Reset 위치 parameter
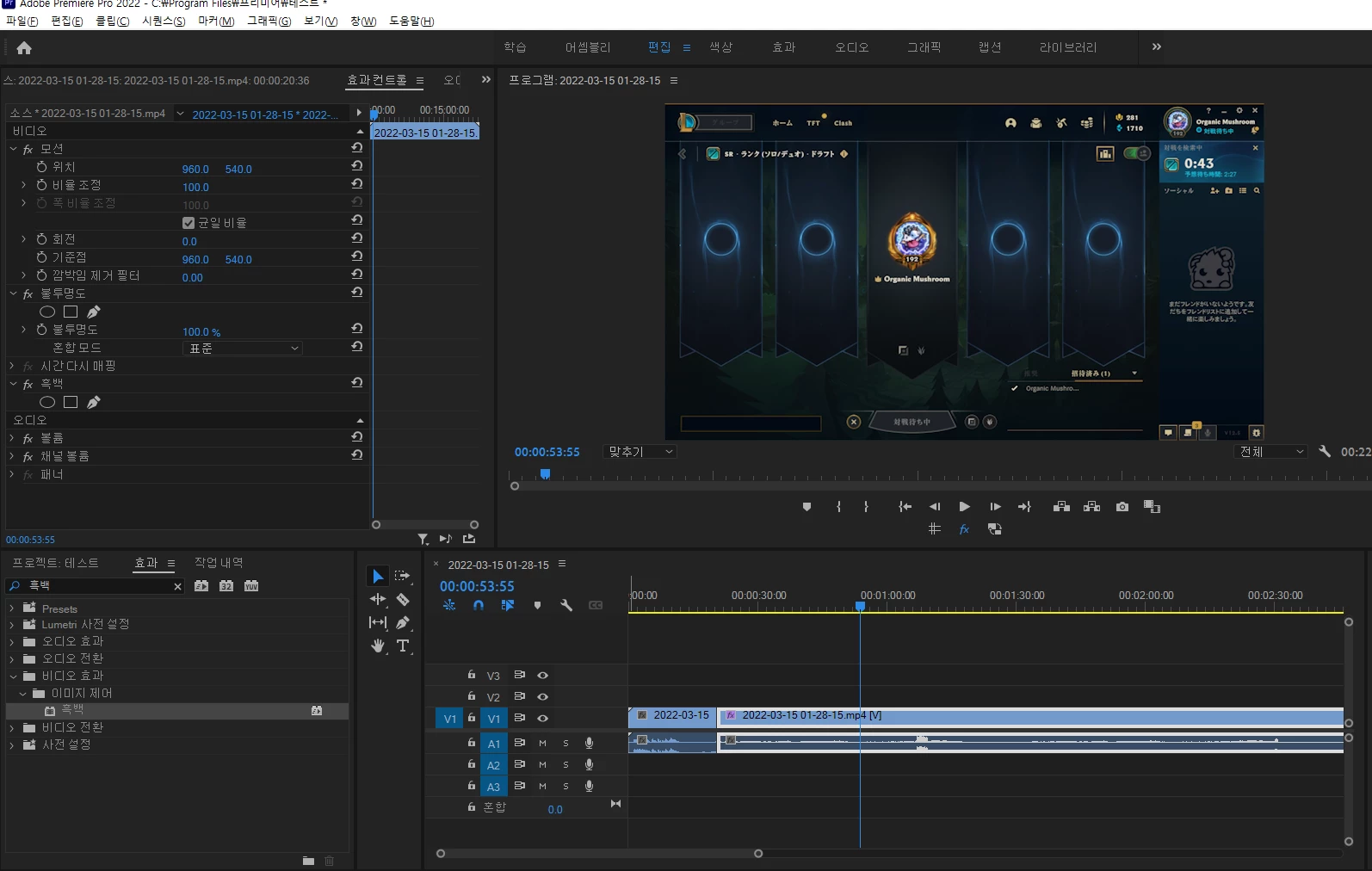This screenshot has width=1372, height=871. [356, 166]
